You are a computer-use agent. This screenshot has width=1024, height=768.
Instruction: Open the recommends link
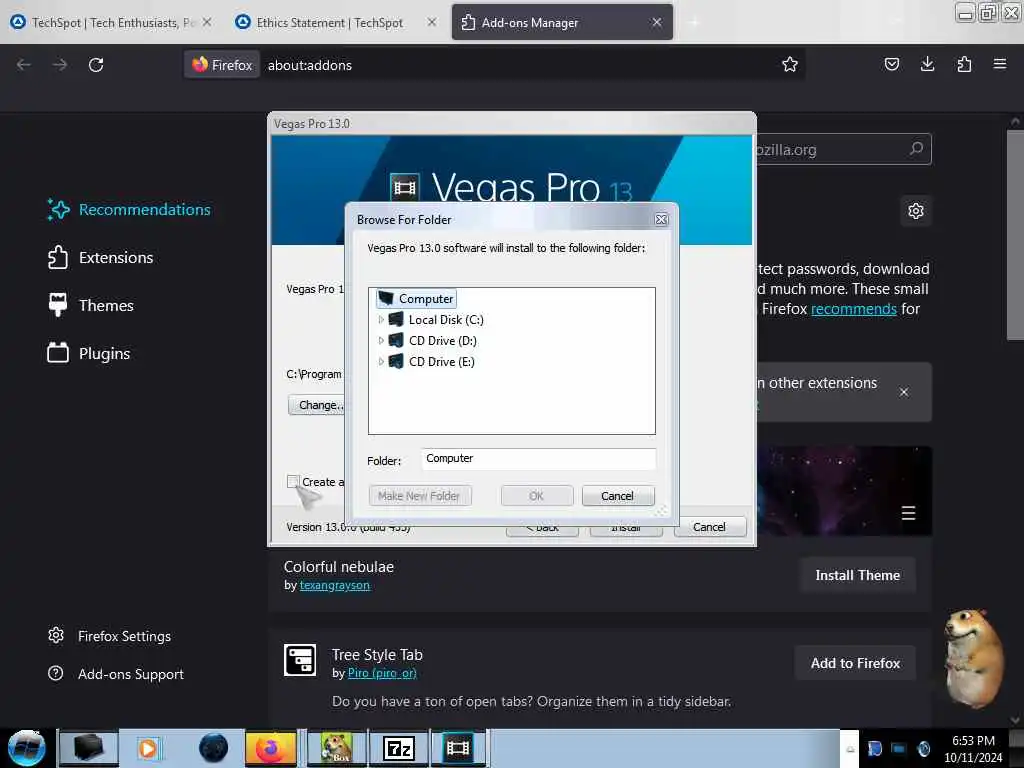tap(854, 309)
